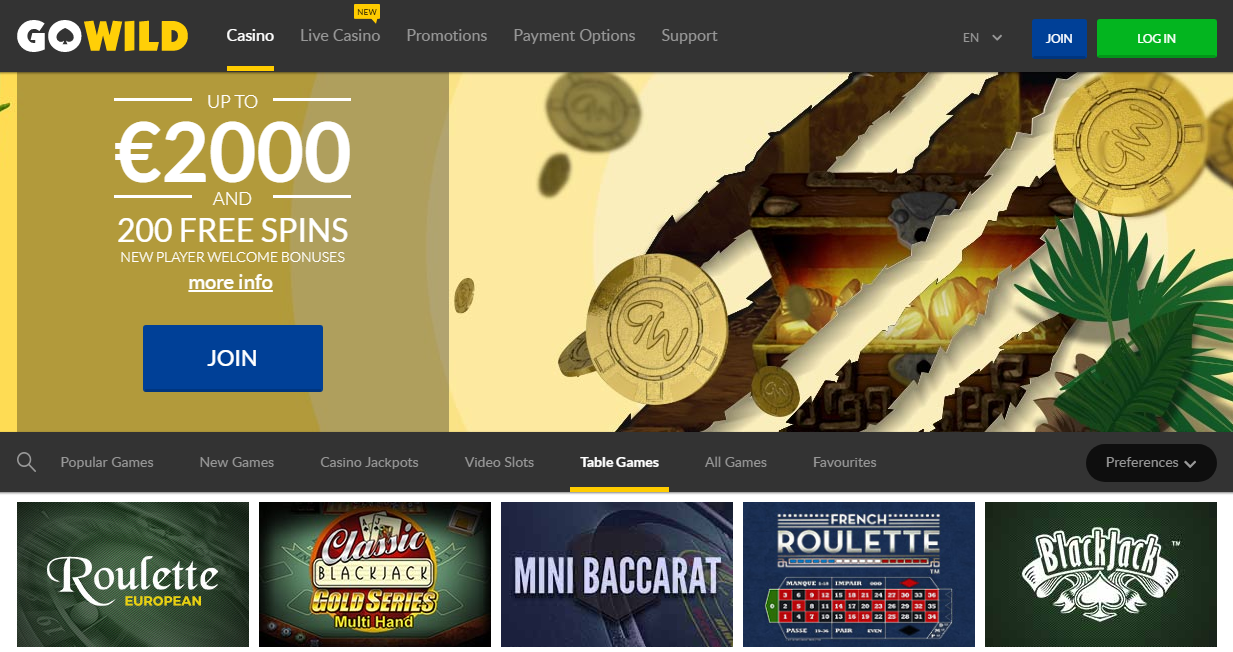Click JOIN in the top header

click(x=1059, y=39)
